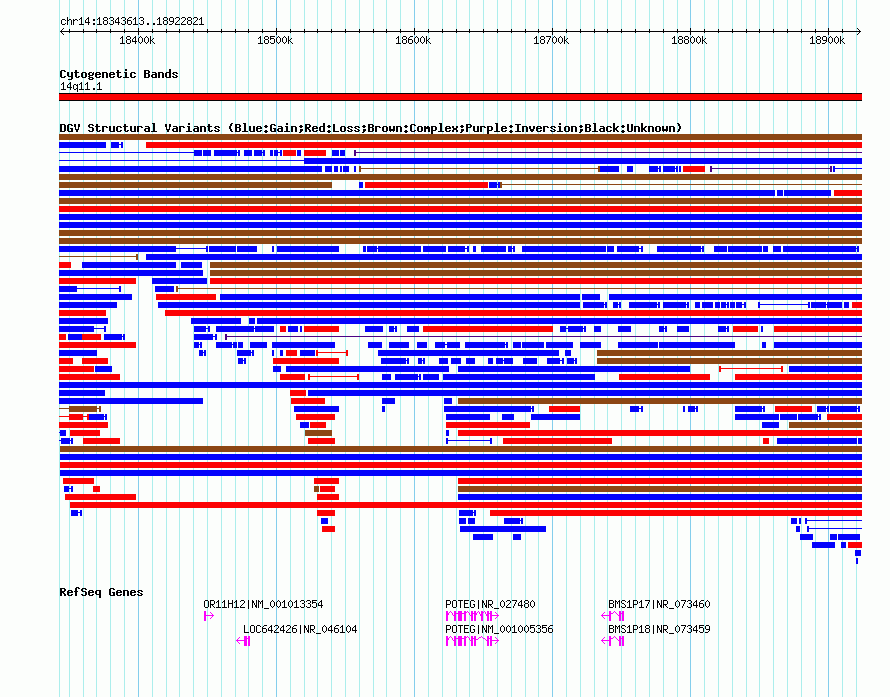890x697 pixels.
Task: Click the ruler's right scroll arrow
Action: [859, 32]
